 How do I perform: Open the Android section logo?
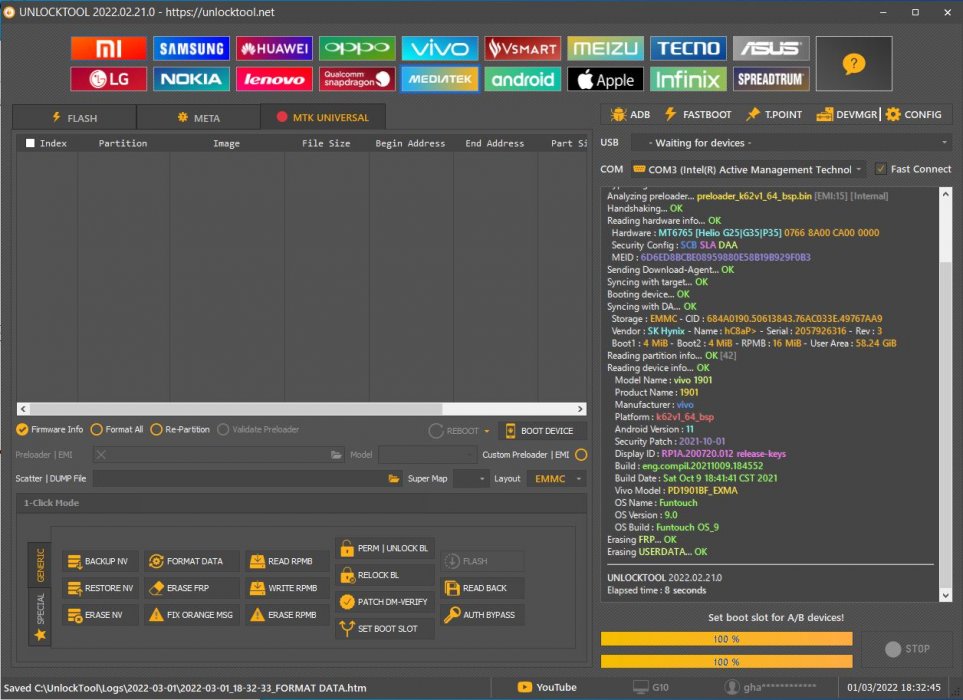tap(523, 79)
